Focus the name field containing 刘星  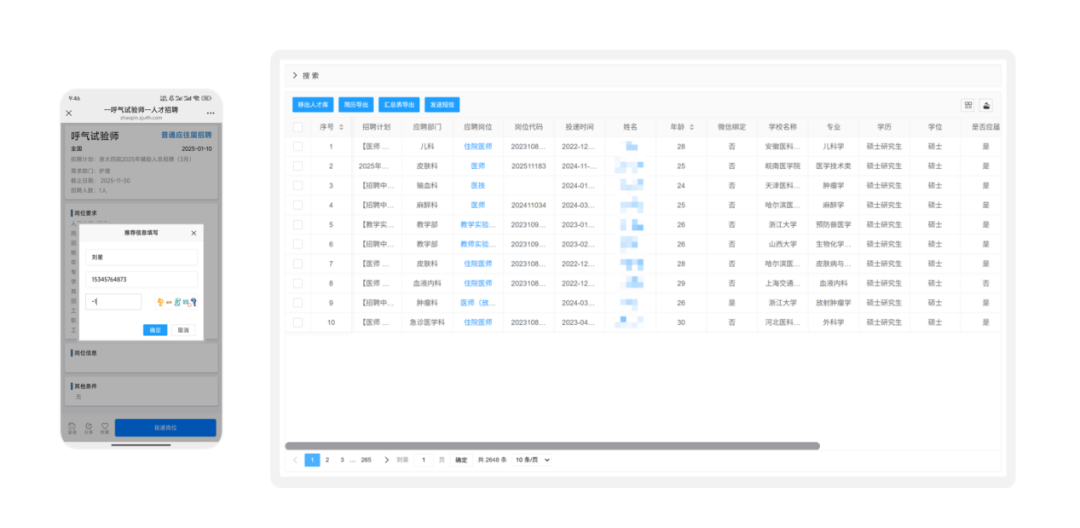141,257
